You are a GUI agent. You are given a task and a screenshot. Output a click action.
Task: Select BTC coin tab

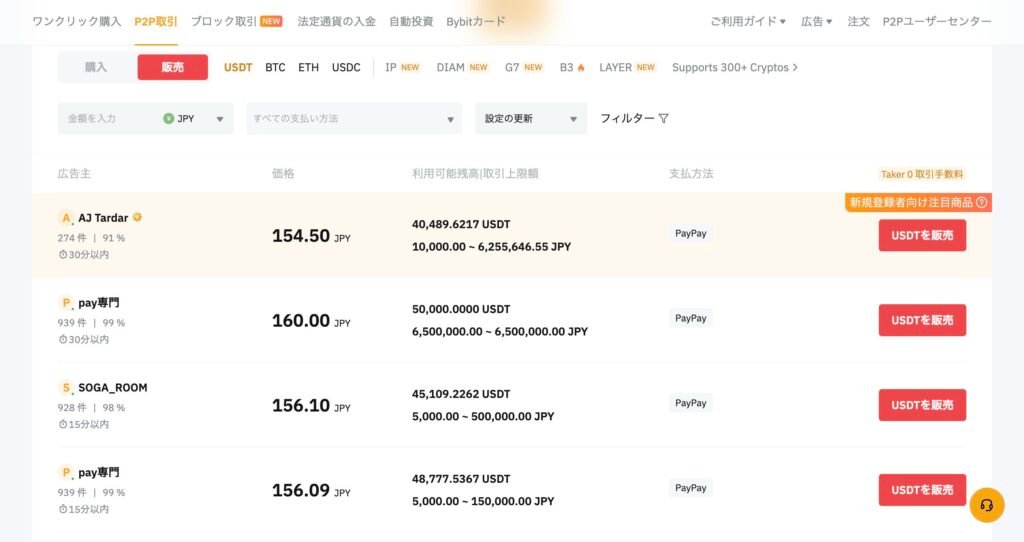coord(275,67)
